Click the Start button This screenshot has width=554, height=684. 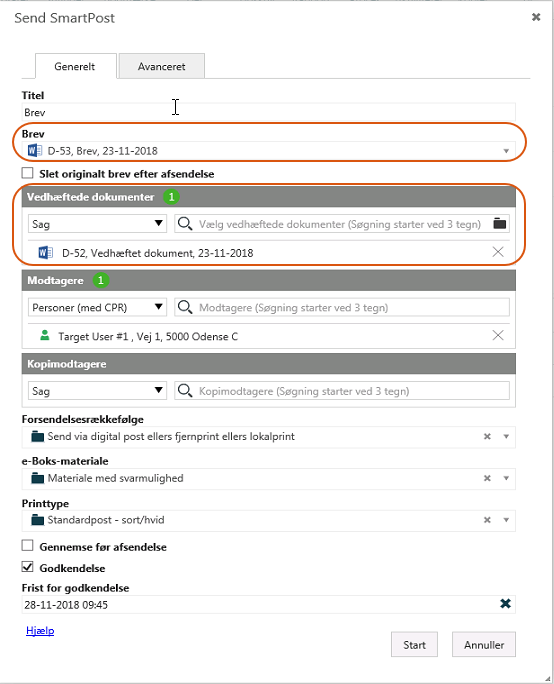click(x=414, y=645)
